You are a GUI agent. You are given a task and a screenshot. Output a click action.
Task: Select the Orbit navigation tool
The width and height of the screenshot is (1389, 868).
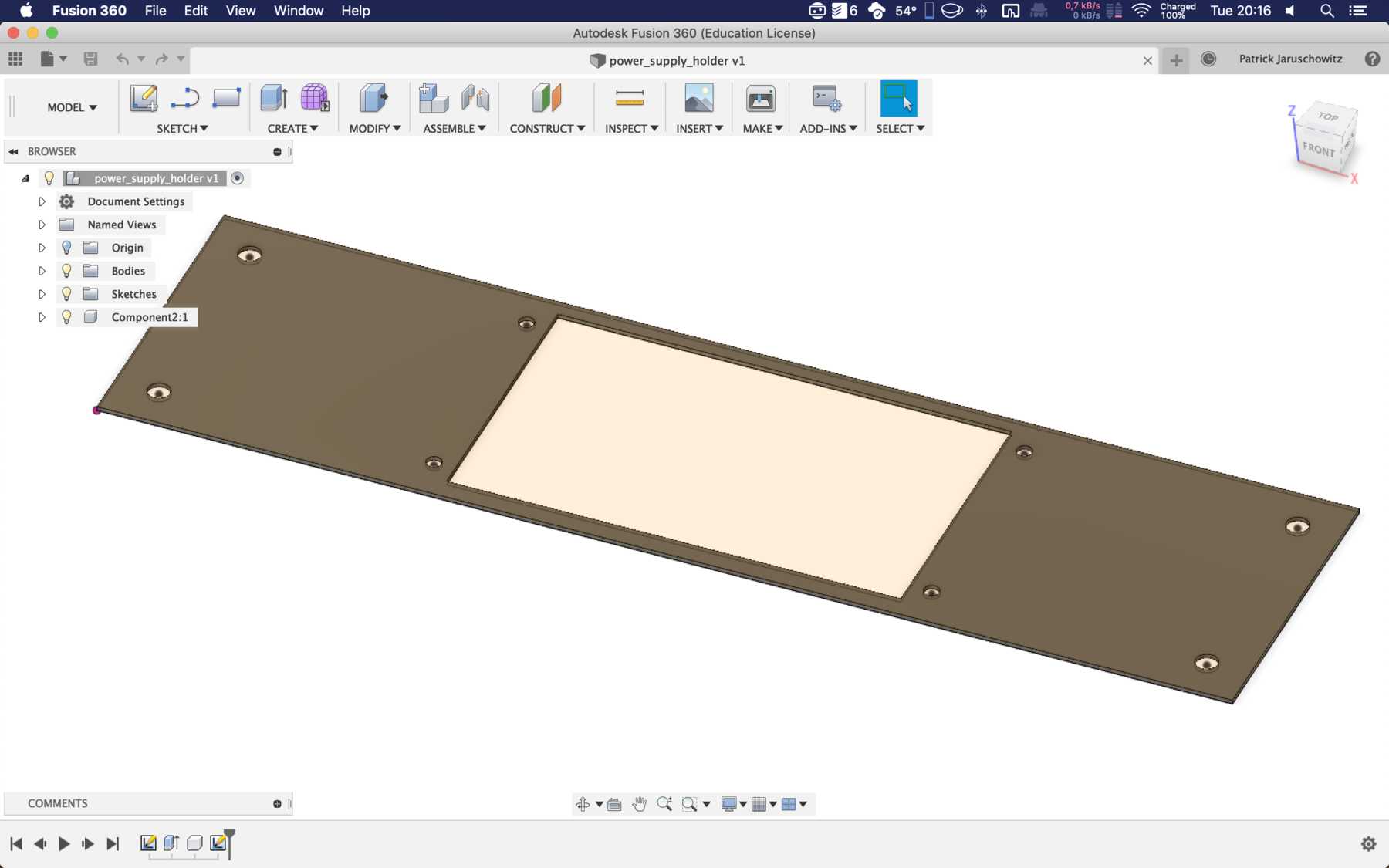[x=583, y=804]
